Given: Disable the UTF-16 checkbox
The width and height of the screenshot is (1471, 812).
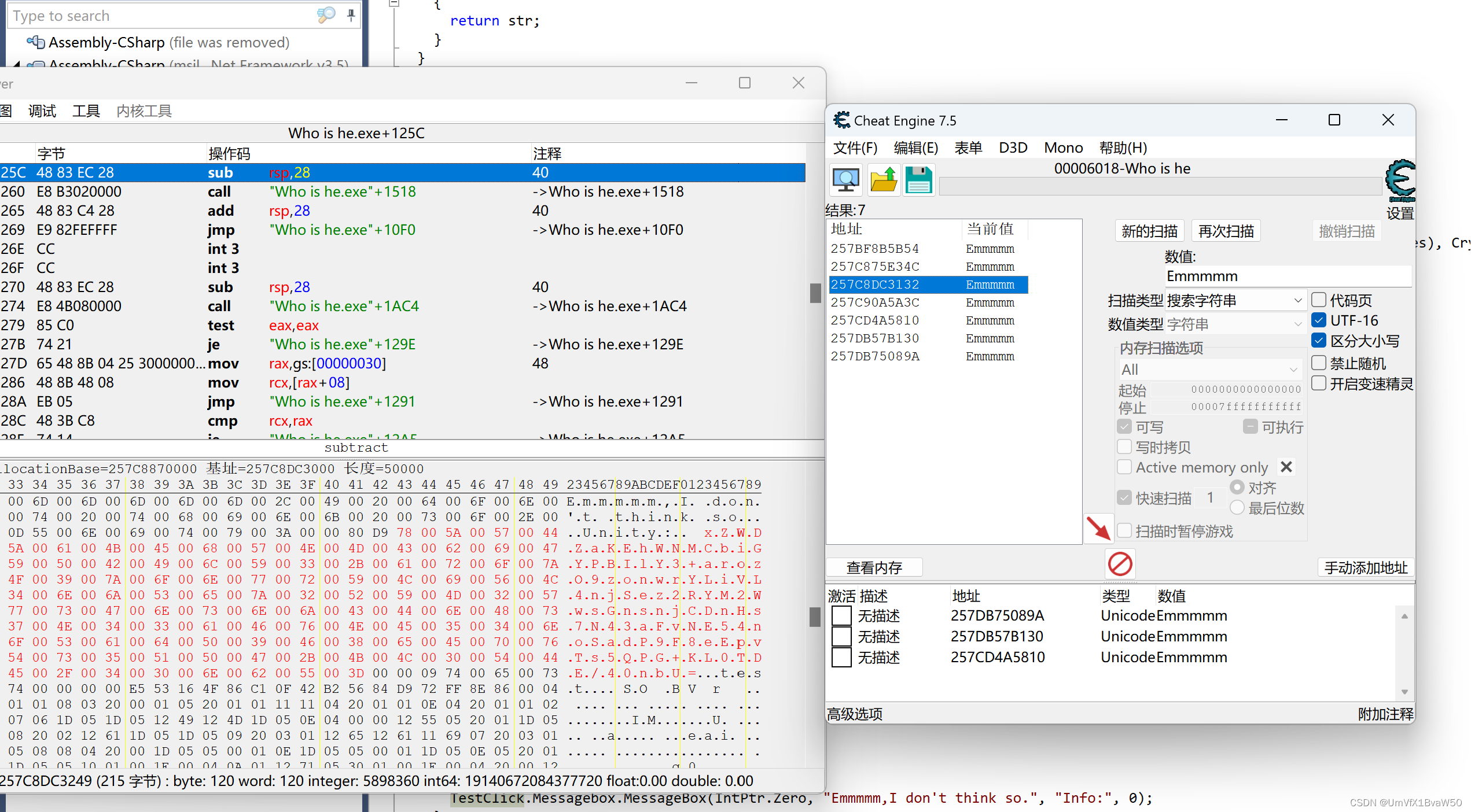Looking at the screenshot, I should [1318, 320].
